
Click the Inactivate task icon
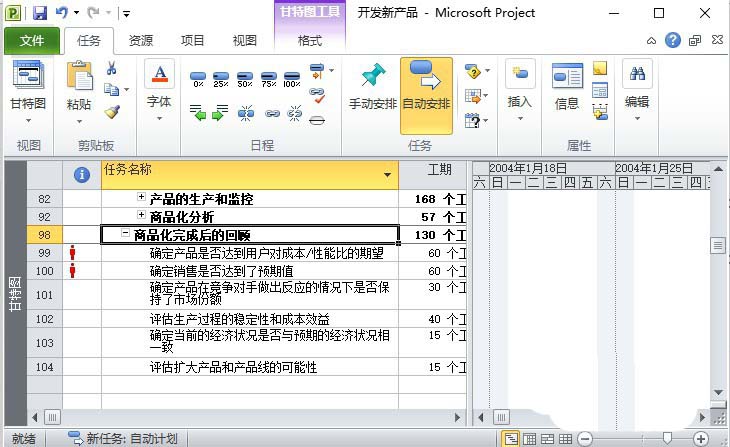pyautogui.click(x=317, y=121)
